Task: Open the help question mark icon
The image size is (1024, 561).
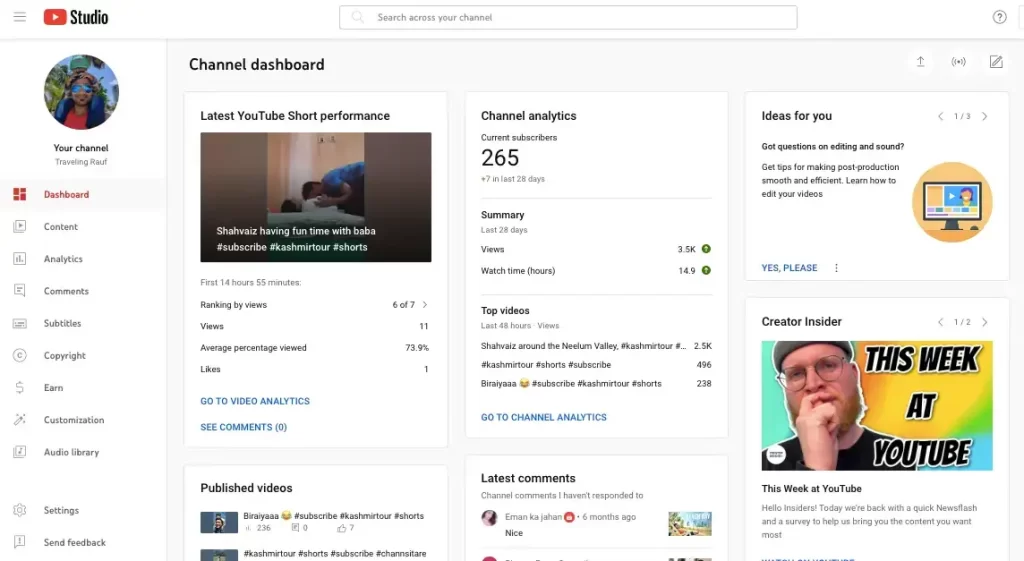Action: [x=999, y=17]
